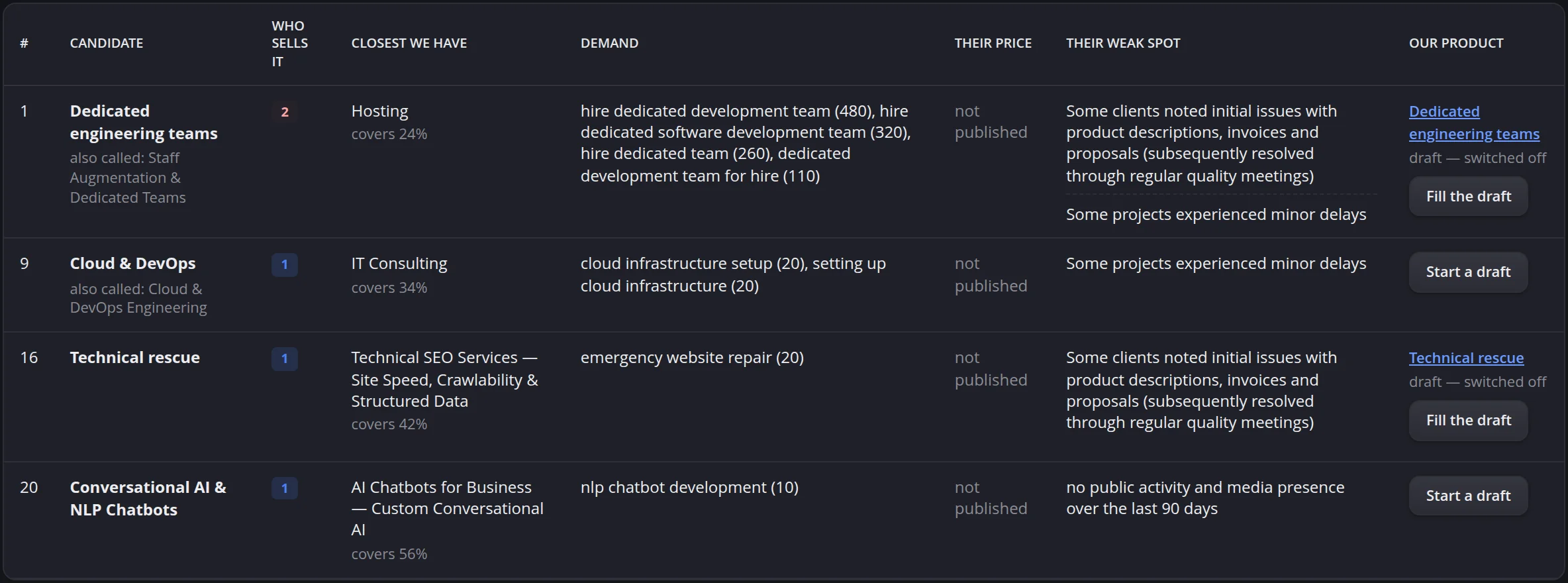This screenshot has width=1568, height=583.
Task: Click the 'covers 24%' coverage text
Action: click(389, 134)
